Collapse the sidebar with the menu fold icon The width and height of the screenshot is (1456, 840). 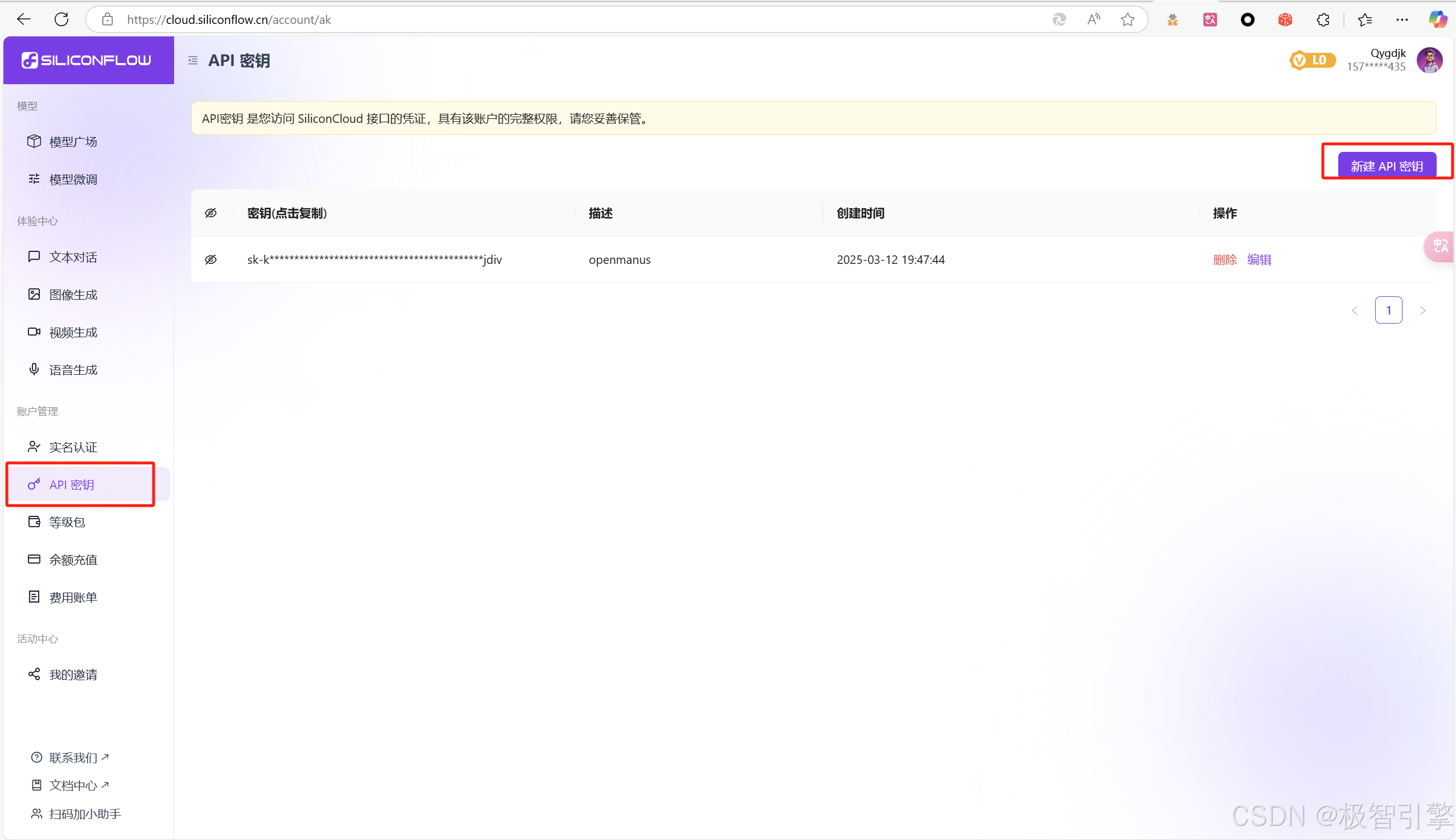193,61
